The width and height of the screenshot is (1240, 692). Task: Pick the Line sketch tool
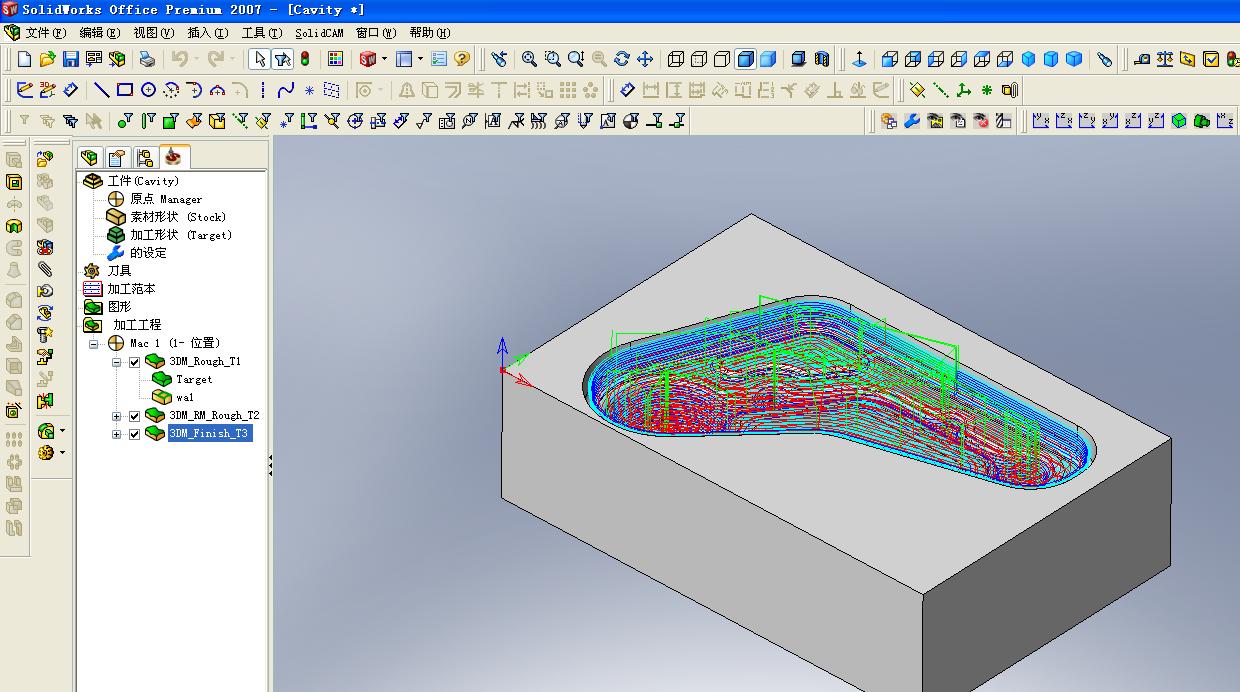(101, 90)
